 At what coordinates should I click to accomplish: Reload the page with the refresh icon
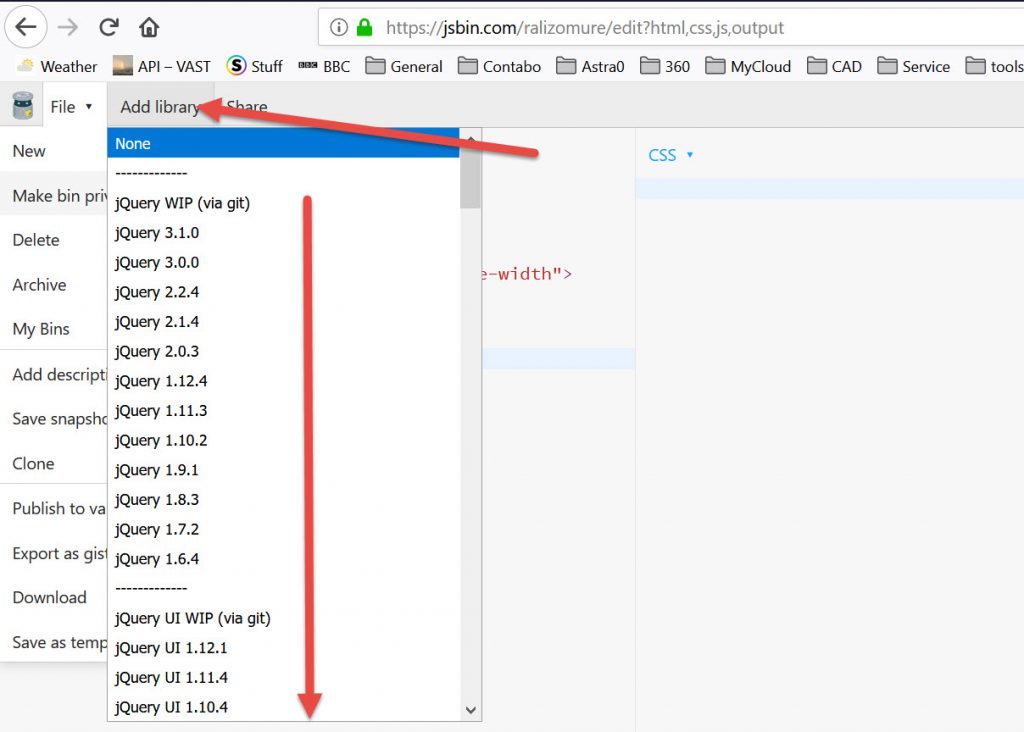tap(108, 27)
